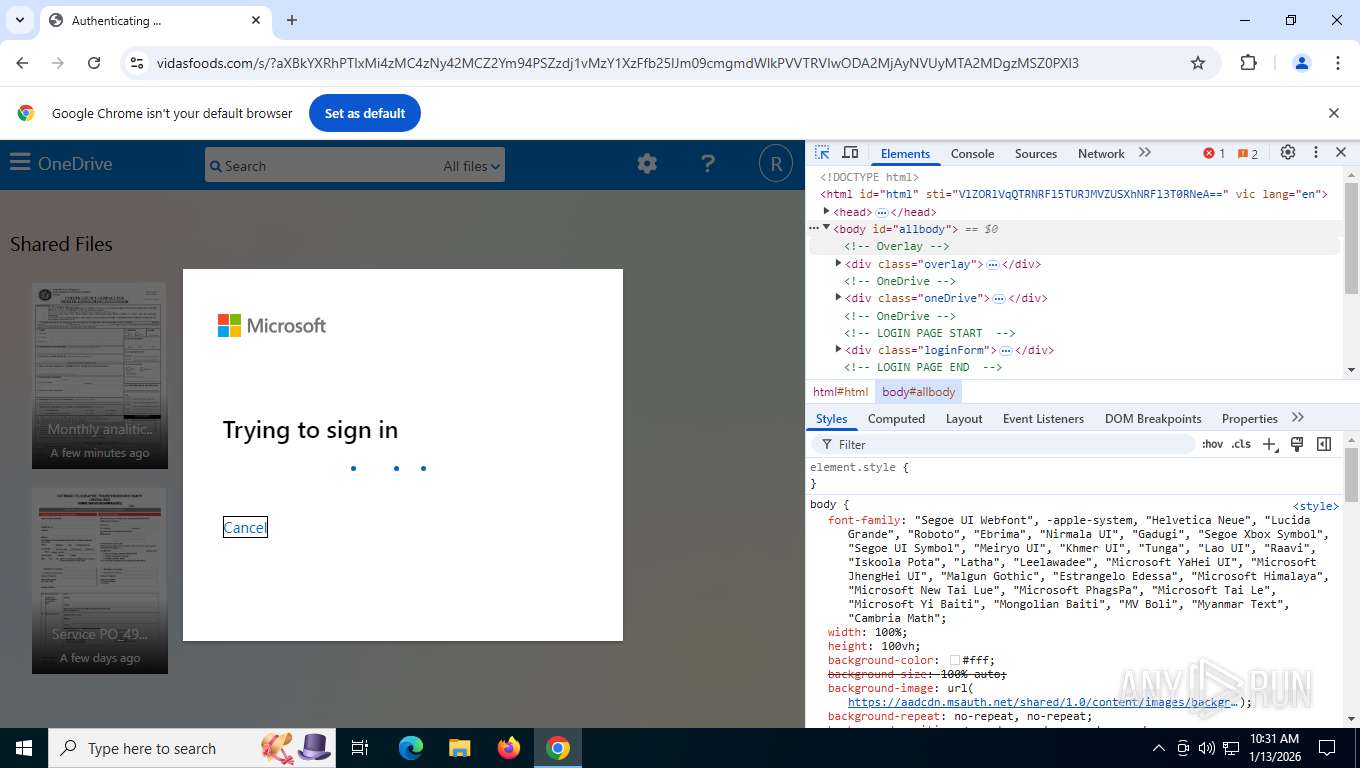Open the style source link for body rule
This screenshot has width=1360, height=768.
coord(1315,506)
